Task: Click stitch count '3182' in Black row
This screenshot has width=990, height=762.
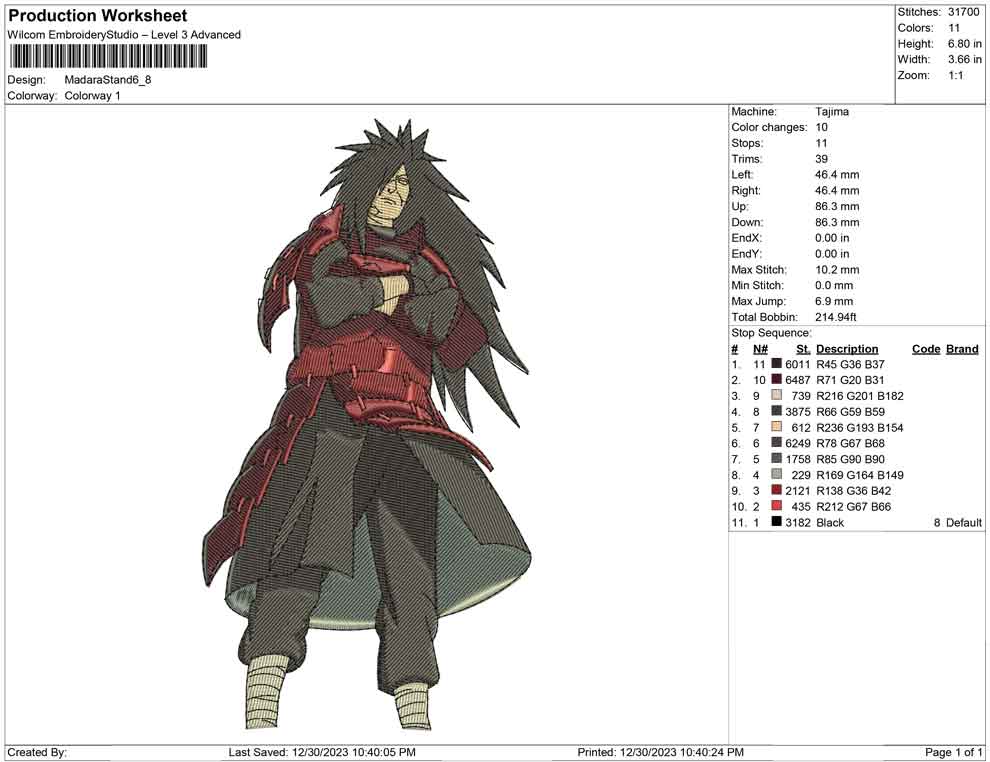Action: 797,522
